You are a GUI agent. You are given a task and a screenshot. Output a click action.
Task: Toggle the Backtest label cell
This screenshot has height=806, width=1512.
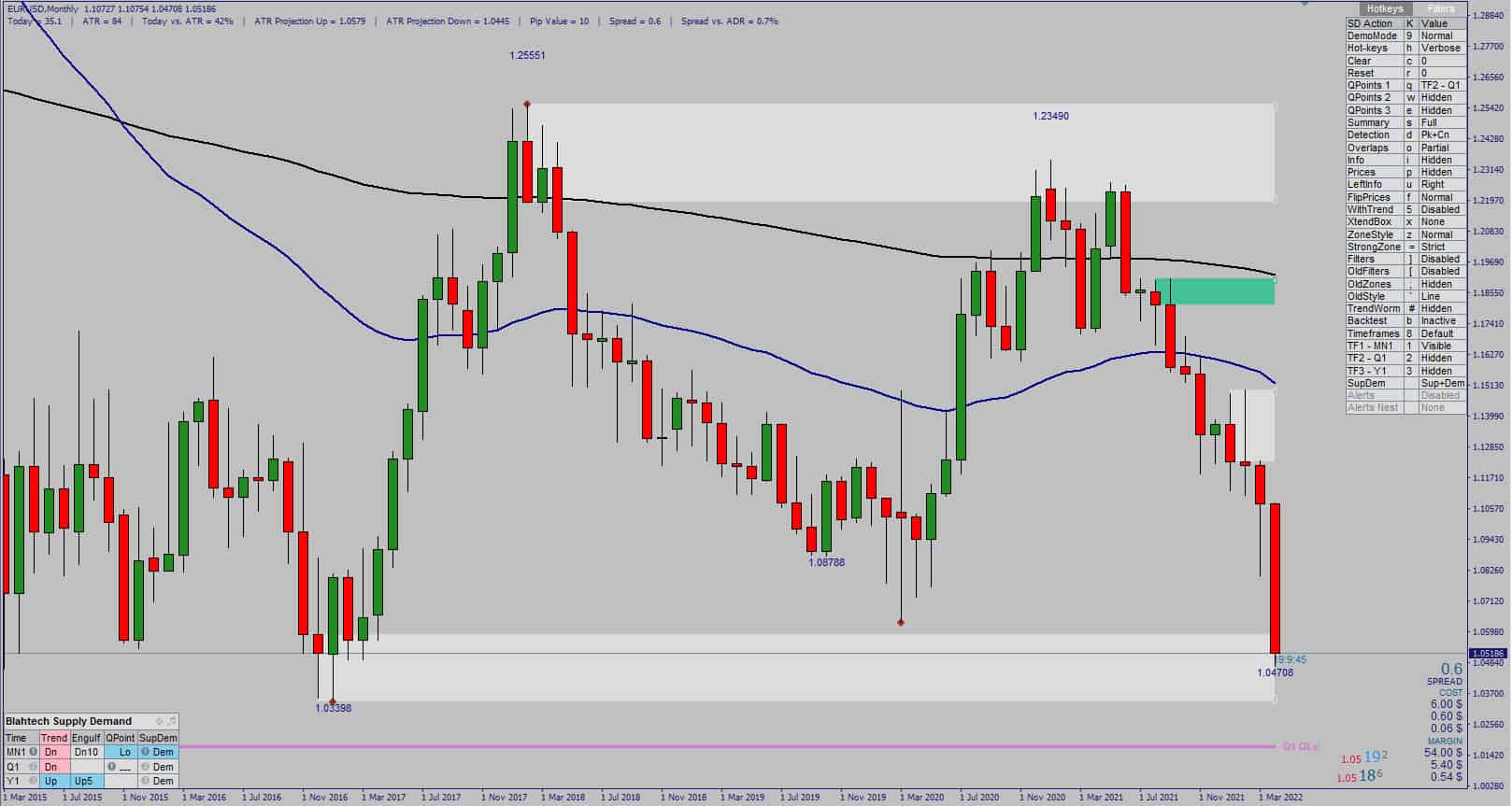point(1374,320)
